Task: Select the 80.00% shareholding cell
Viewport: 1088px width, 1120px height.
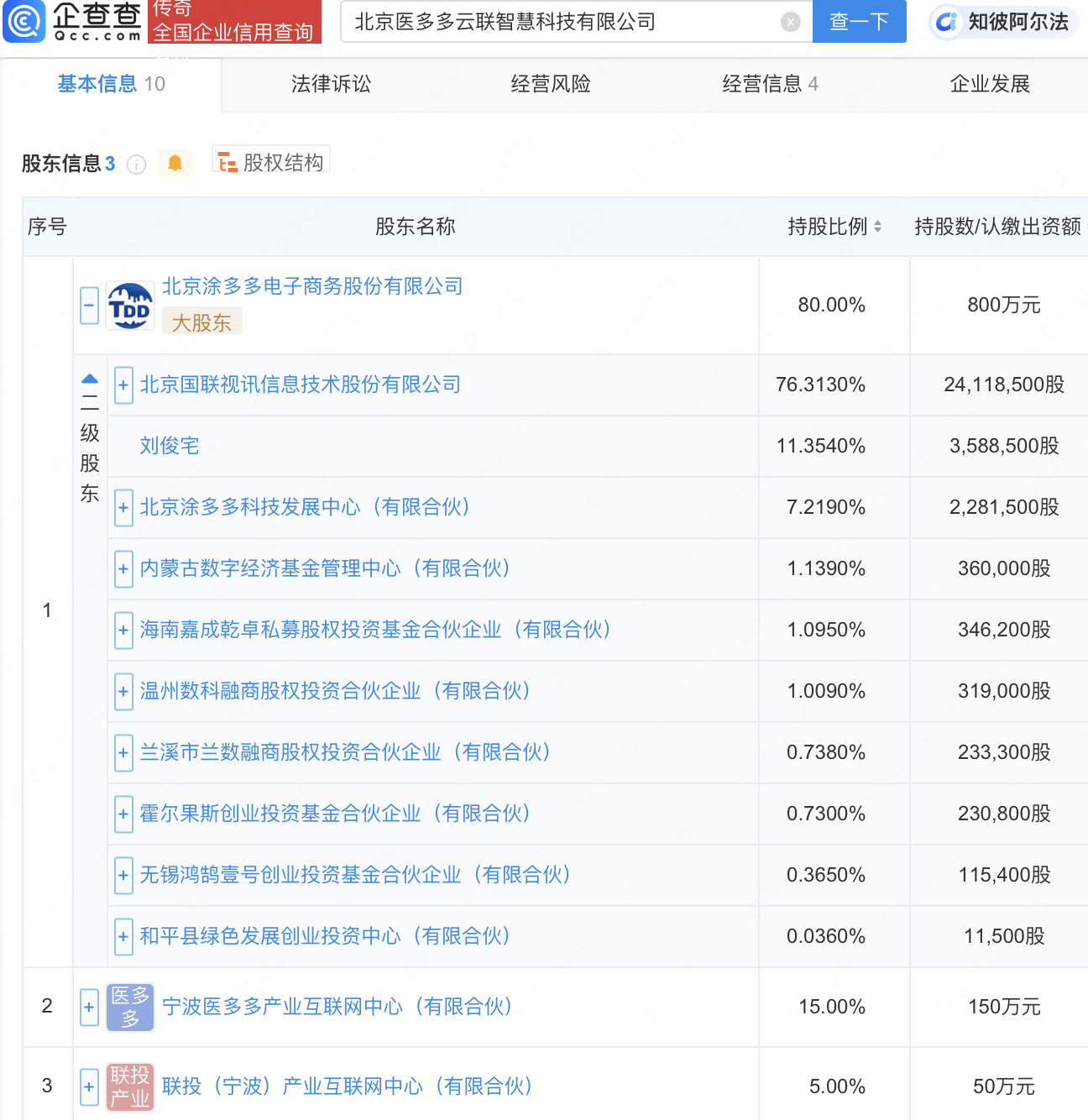Action: (834, 306)
